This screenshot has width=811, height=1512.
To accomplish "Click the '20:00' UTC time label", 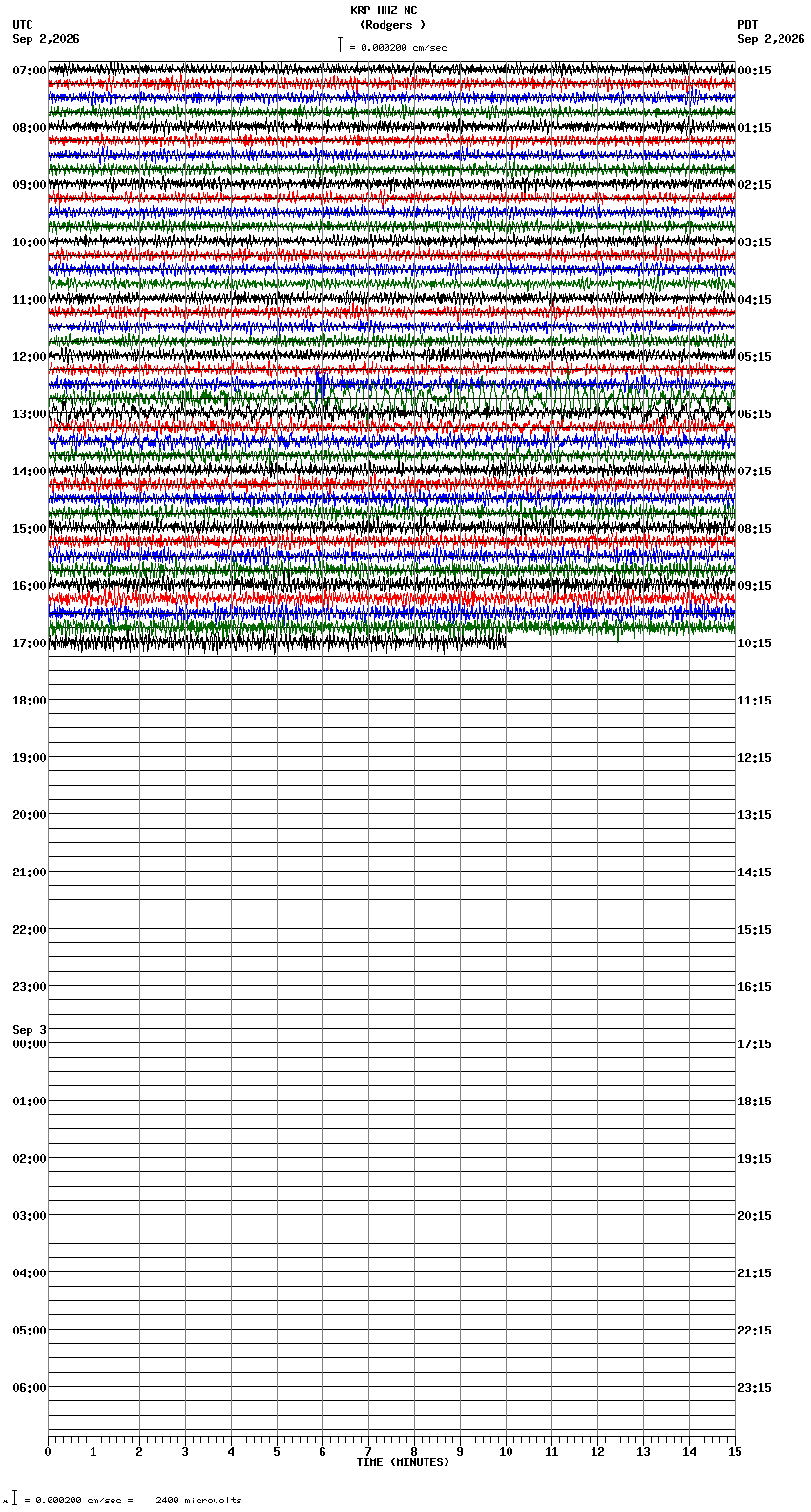I will (30, 815).
